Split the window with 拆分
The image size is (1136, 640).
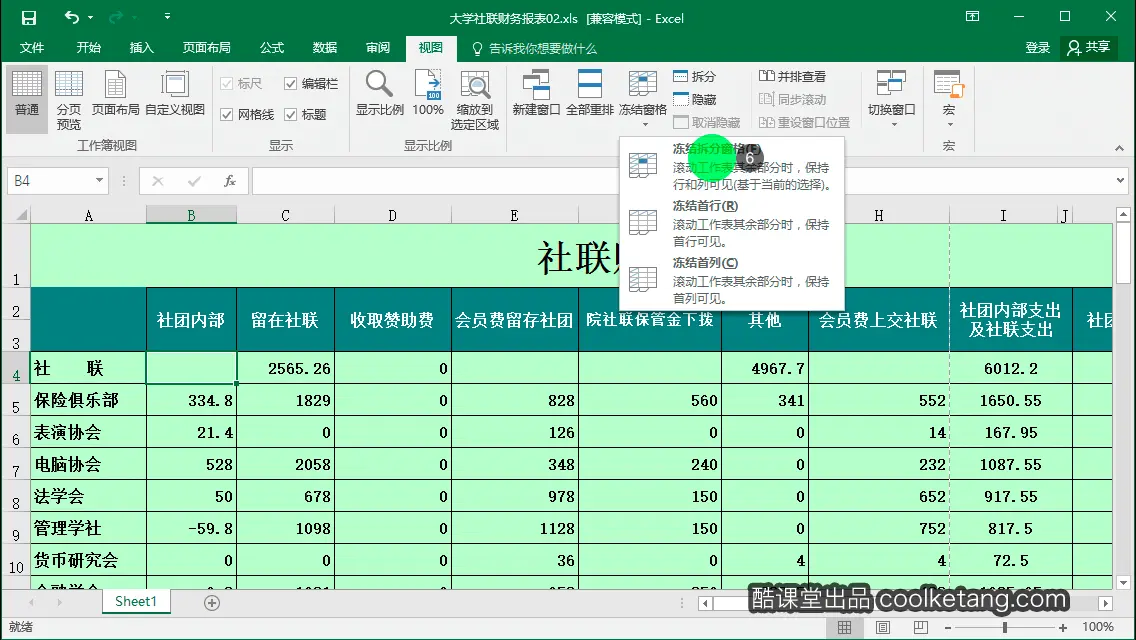[x=694, y=76]
